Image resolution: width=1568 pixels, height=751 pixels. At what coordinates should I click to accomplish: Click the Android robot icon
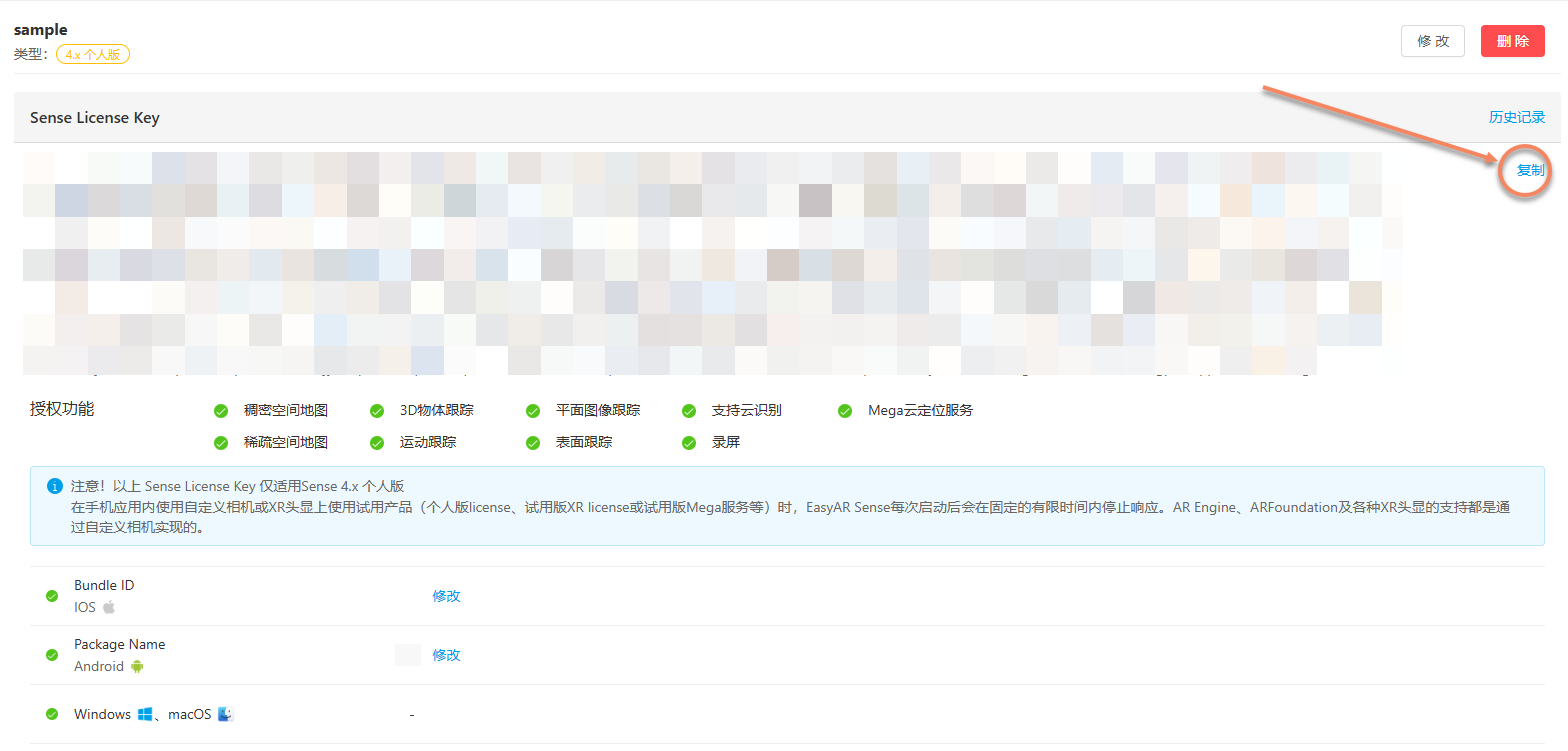[137, 667]
